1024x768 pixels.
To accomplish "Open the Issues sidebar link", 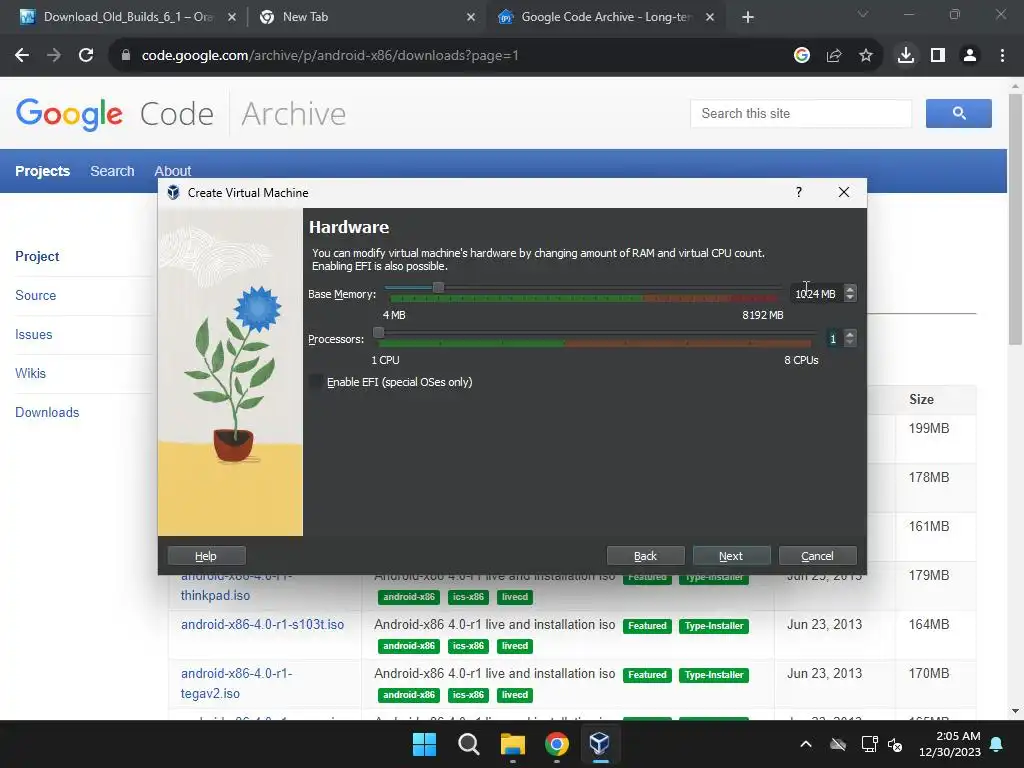I will tap(33, 334).
